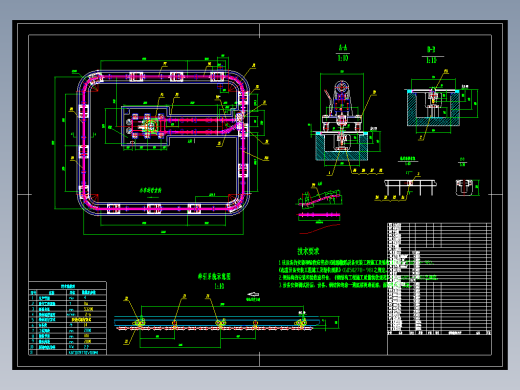This screenshot has width=520, height=390.
Task: Click the white direction arrow above traction diagram
Action: 253,294
